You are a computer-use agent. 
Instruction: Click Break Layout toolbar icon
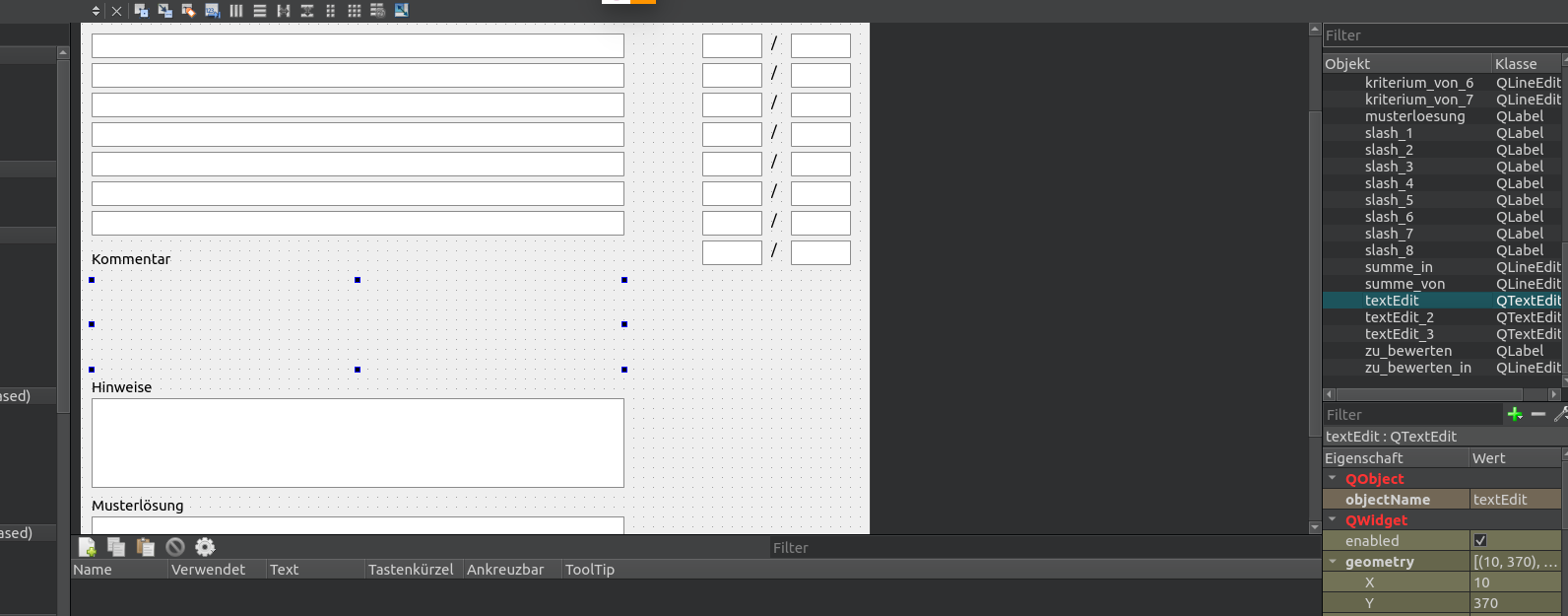tap(378, 11)
